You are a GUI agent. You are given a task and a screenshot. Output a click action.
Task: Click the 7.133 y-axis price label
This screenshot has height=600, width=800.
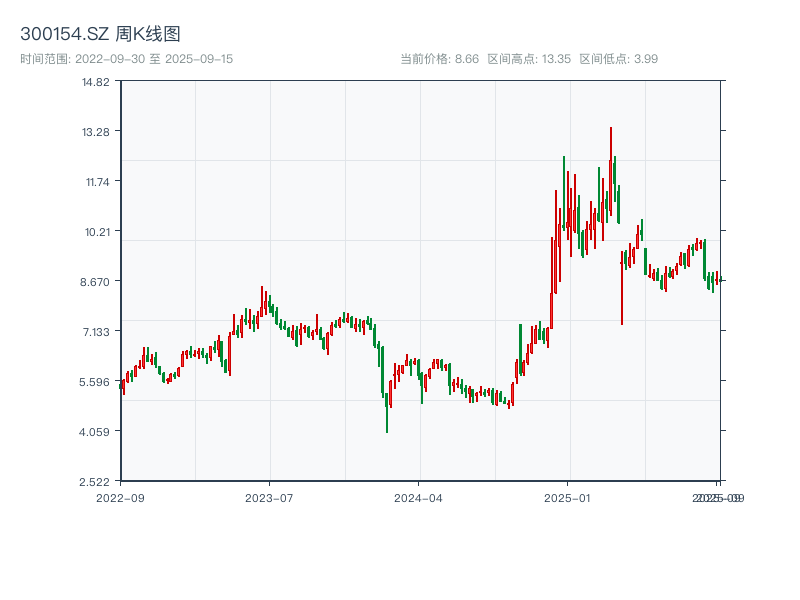pyautogui.click(x=96, y=332)
